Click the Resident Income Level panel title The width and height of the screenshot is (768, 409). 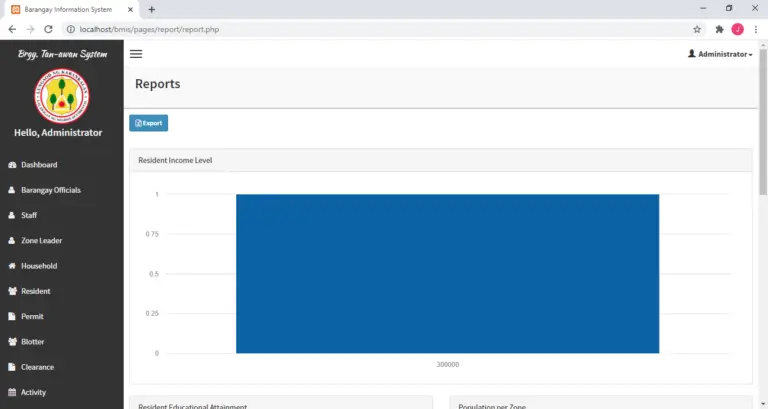pos(175,160)
